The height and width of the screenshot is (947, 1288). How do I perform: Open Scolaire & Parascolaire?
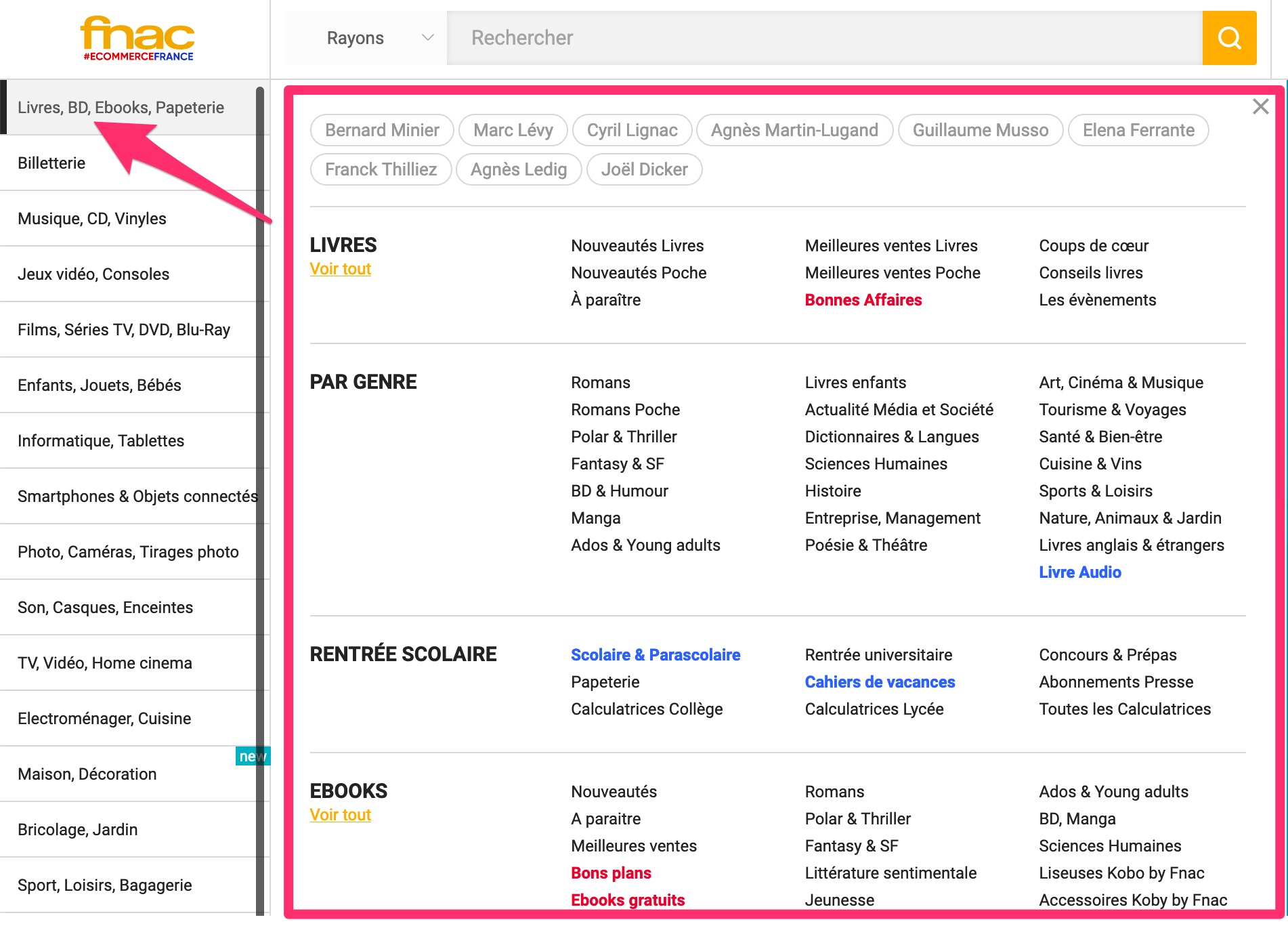(x=655, y=655)
